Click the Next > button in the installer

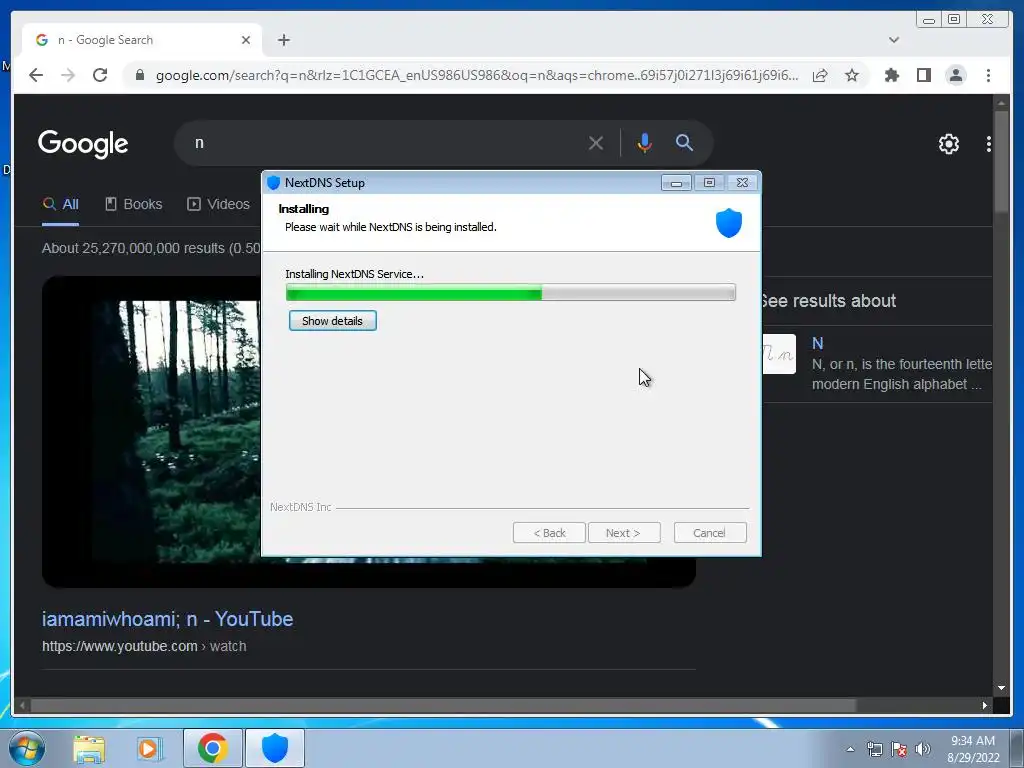pyautogui.click(x=623, y=533)
